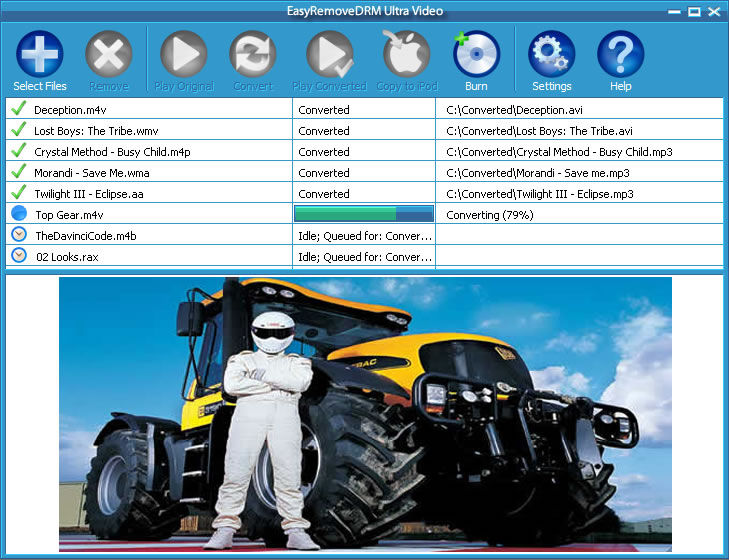Click the Help label
729x560 pixels.
[x=621, y=87]
